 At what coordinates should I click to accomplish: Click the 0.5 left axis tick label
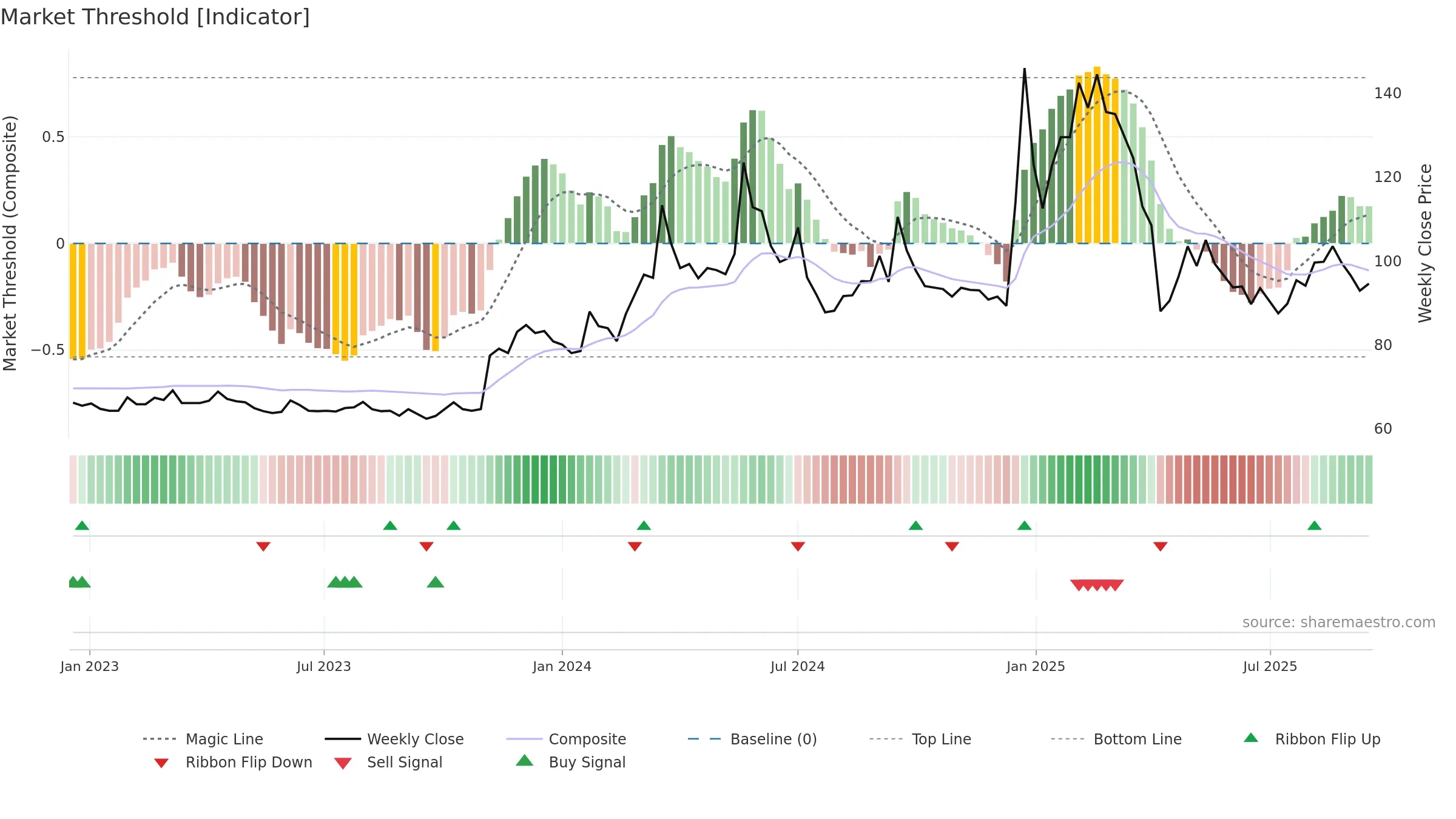pyautogui.click(x=53, y=137)
